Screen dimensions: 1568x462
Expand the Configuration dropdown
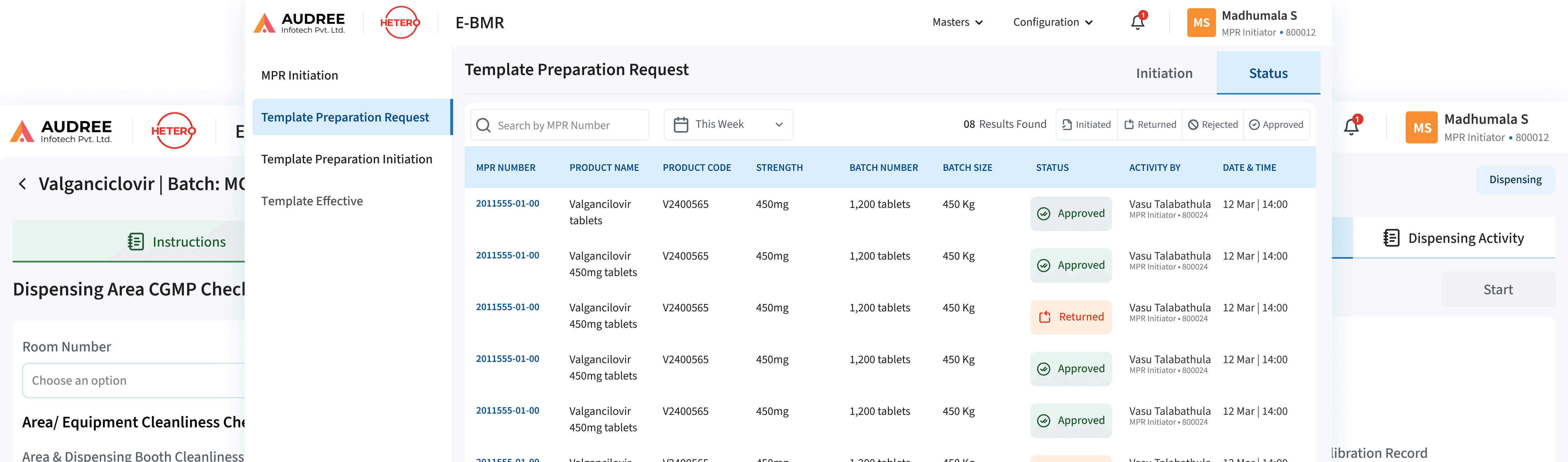point(1053,23)
